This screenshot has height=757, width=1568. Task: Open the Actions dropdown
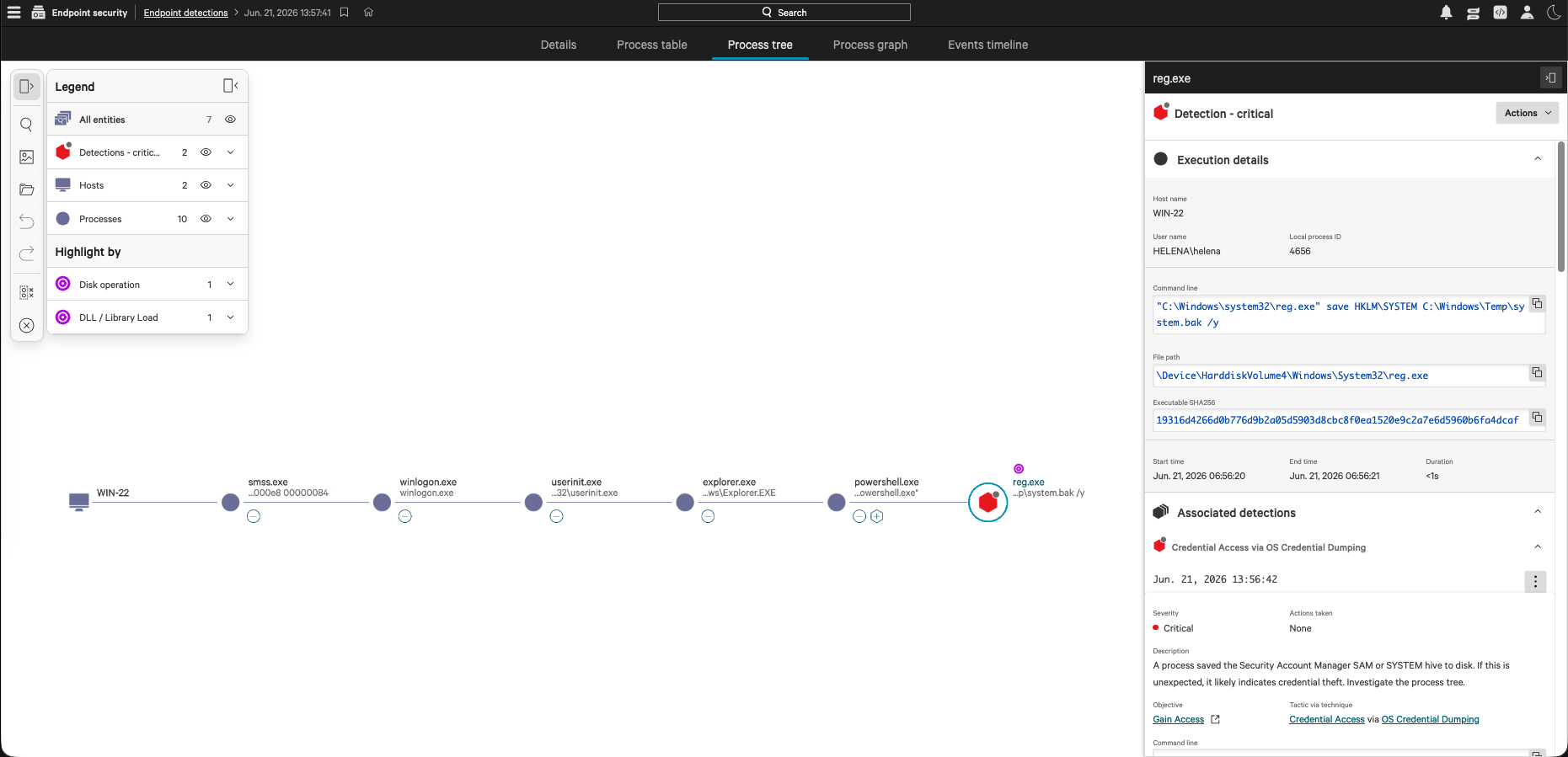click(x=1527, y=113)
